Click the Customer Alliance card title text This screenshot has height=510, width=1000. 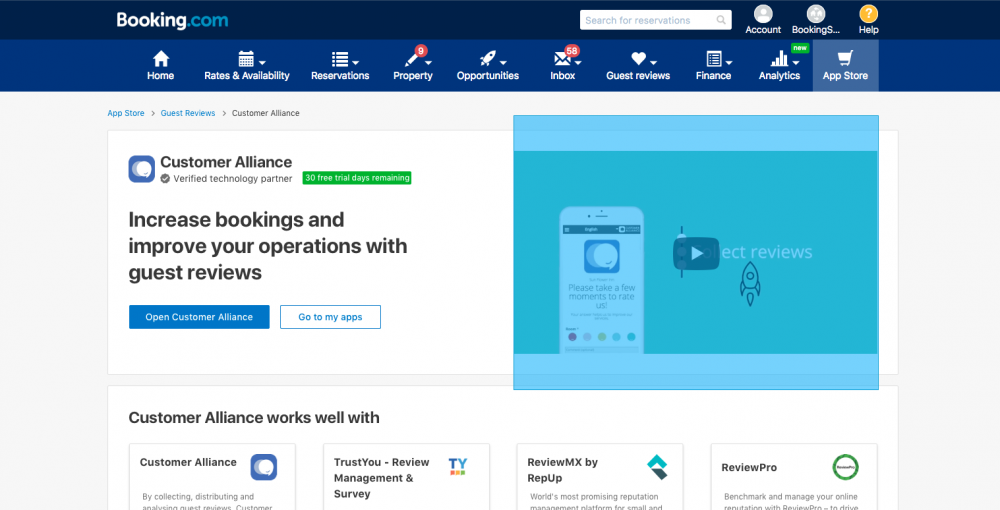point(188,462)
